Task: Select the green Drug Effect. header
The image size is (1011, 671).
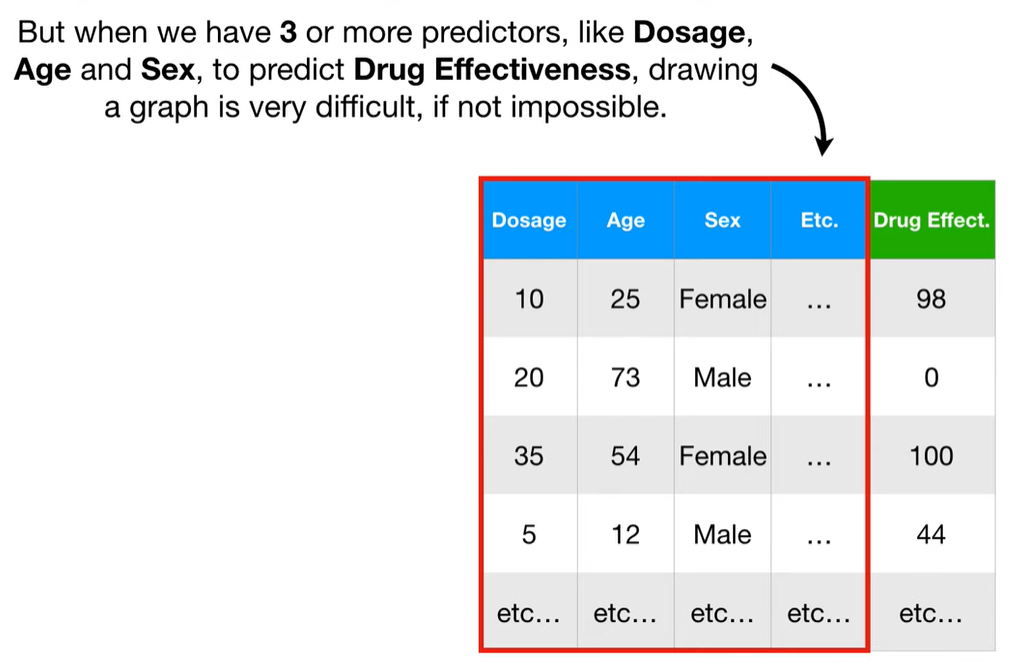Action: point(932,220)
